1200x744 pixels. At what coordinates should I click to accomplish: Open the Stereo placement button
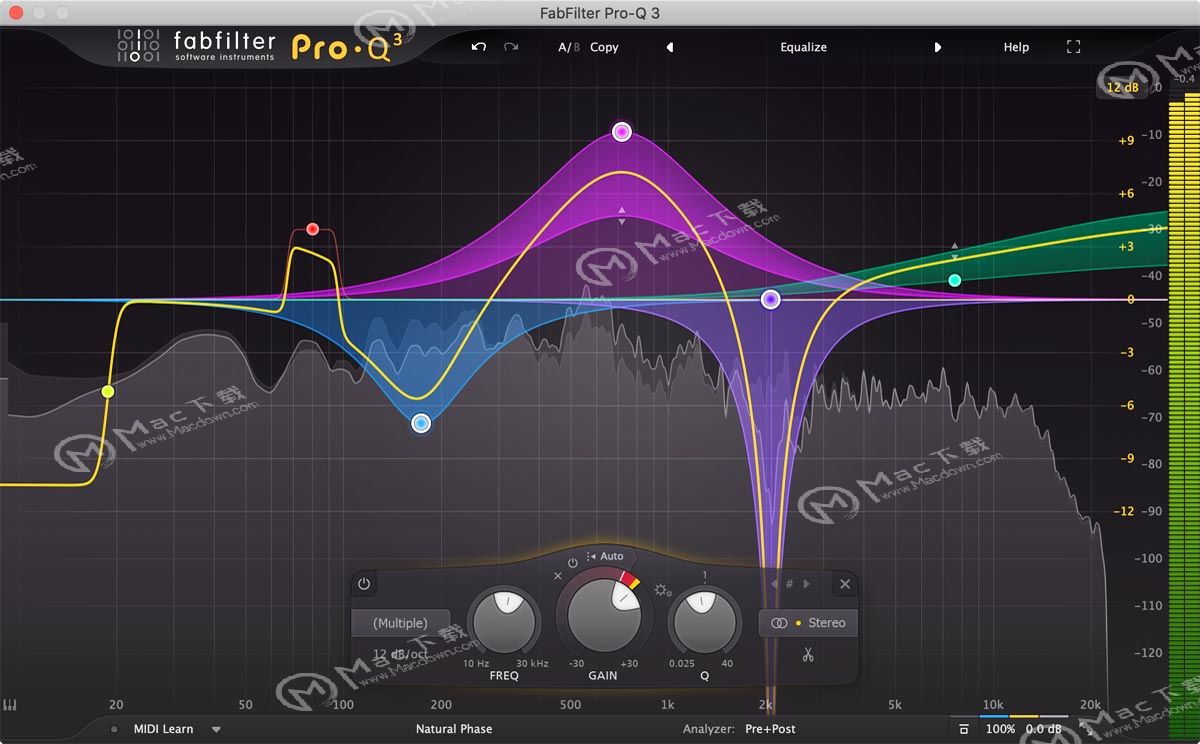808,623
